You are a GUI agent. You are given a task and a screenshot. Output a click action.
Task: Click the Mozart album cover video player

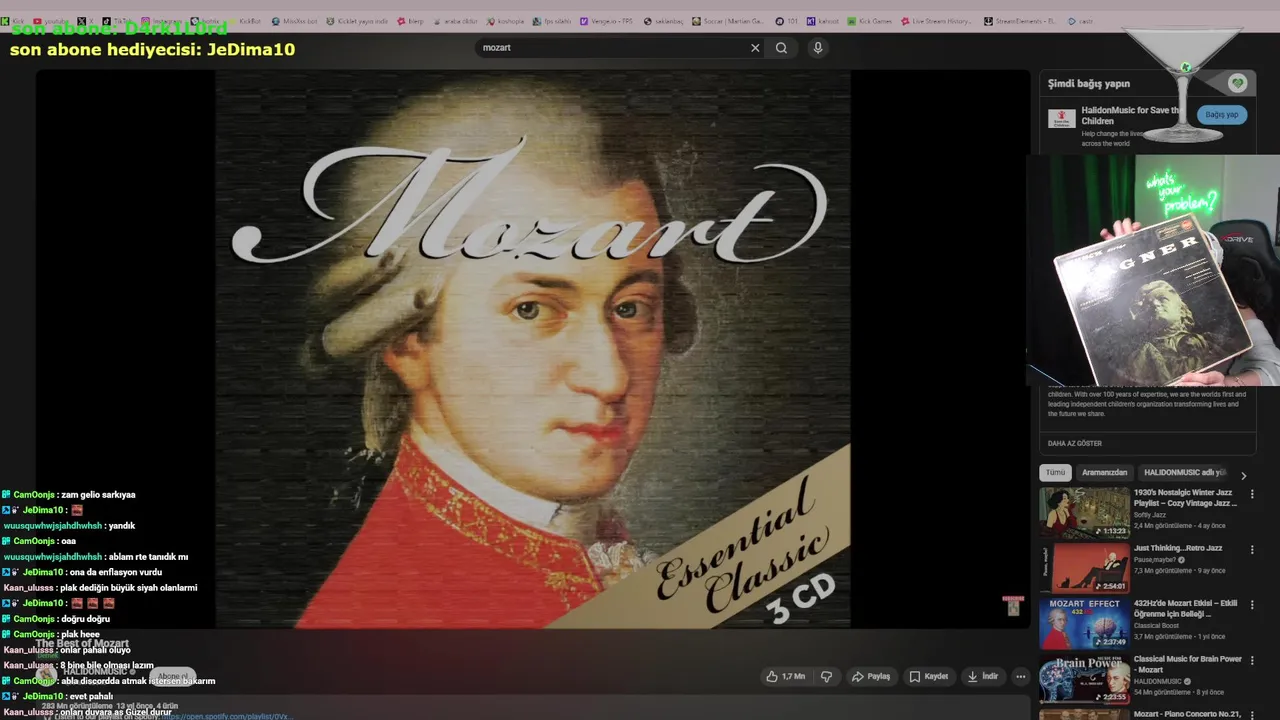pos(533,349)
